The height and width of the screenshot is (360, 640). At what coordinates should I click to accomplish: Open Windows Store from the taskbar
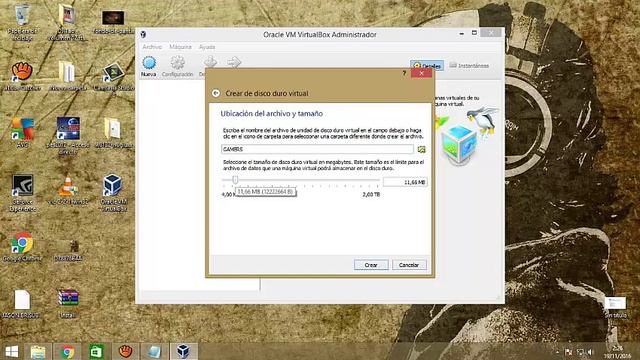pyautogui.click(x=96, y=352)
